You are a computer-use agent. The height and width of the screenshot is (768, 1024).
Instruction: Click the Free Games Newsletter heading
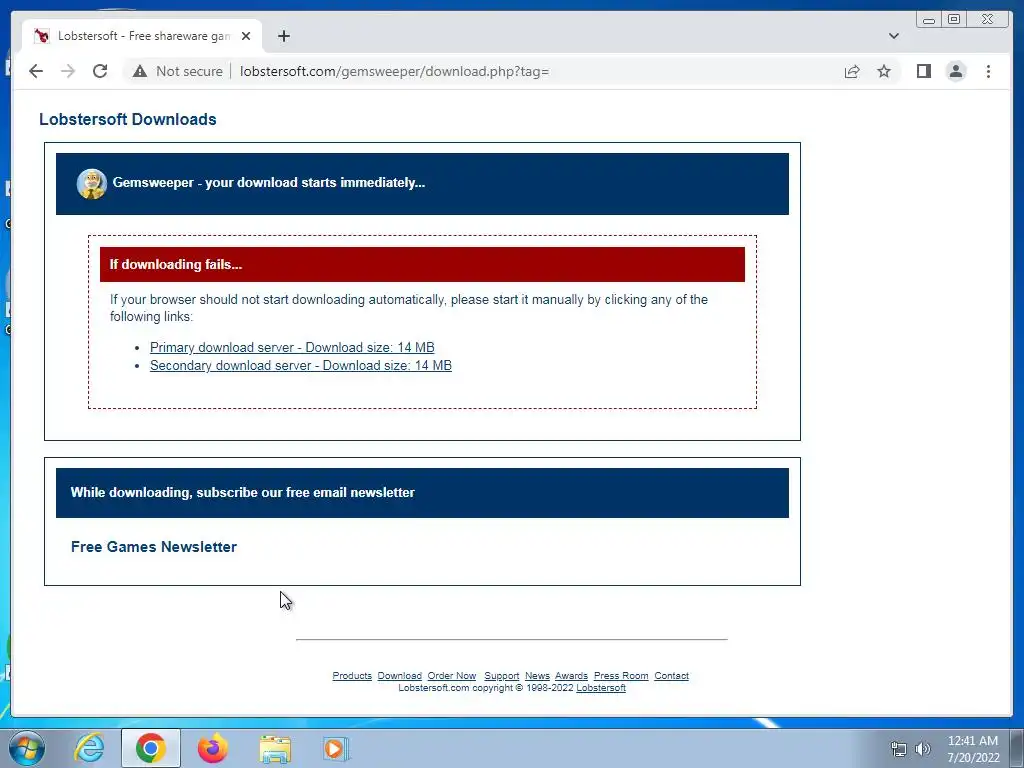pyautogui.click(x=154, y=547)
